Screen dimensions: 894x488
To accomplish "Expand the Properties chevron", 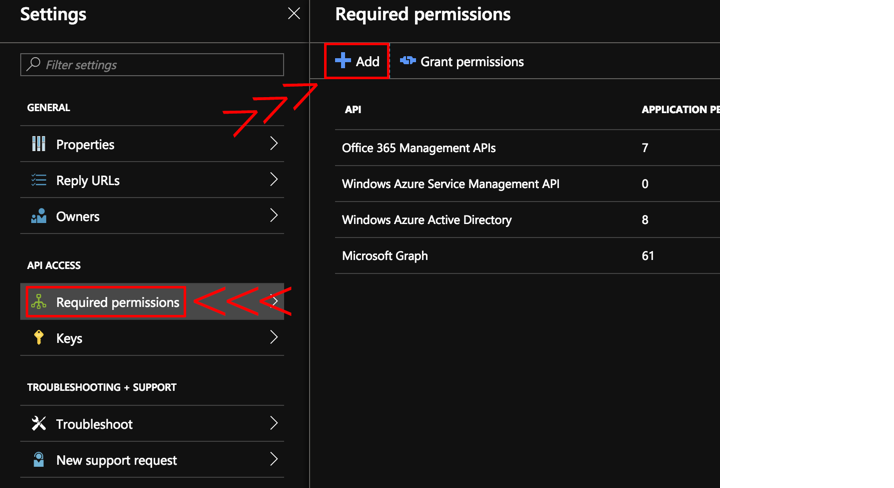I will pyautogui.click(x=274, y=144).
